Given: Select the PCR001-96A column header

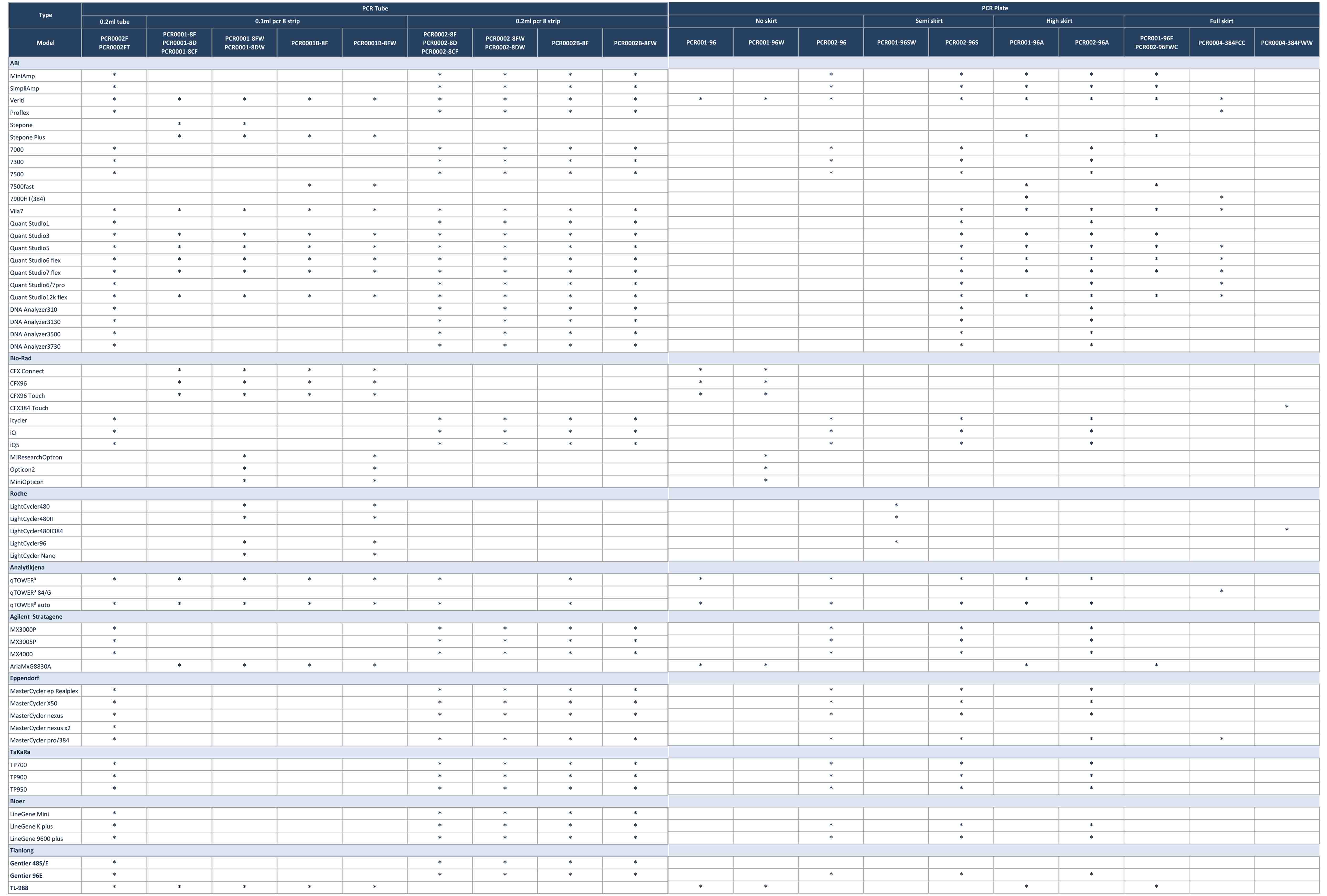Looking at the screenshot, I should (x=1026, y=43).
